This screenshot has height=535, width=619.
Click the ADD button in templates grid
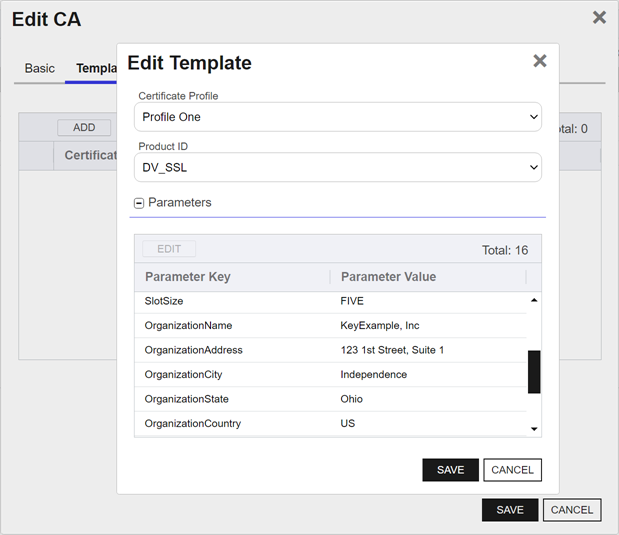coord(84,128)
